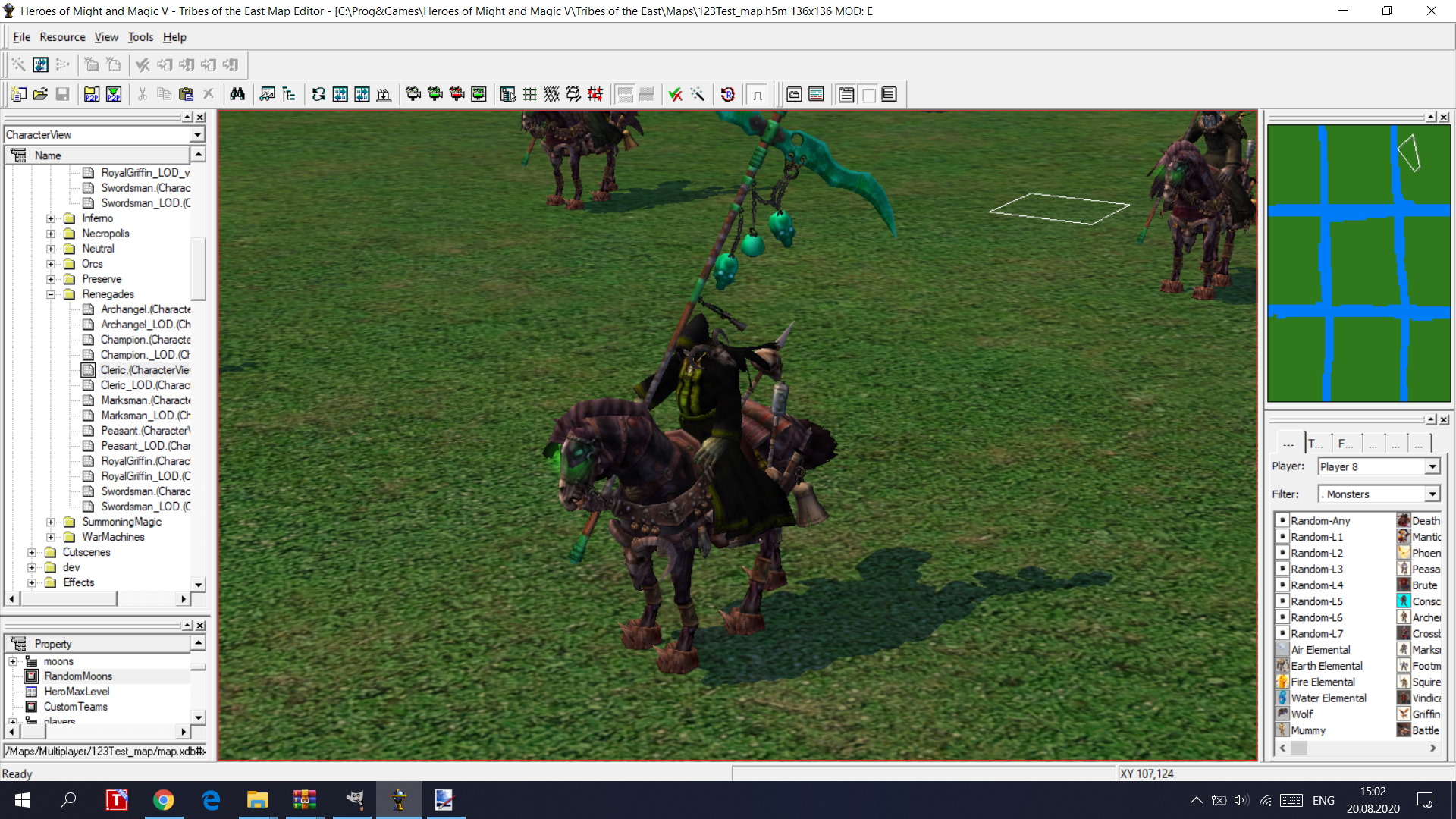Viewport: 1456px width, 819px height.
Task: Open Chrome from the taskbar
Action: click(x=163, y=800)
